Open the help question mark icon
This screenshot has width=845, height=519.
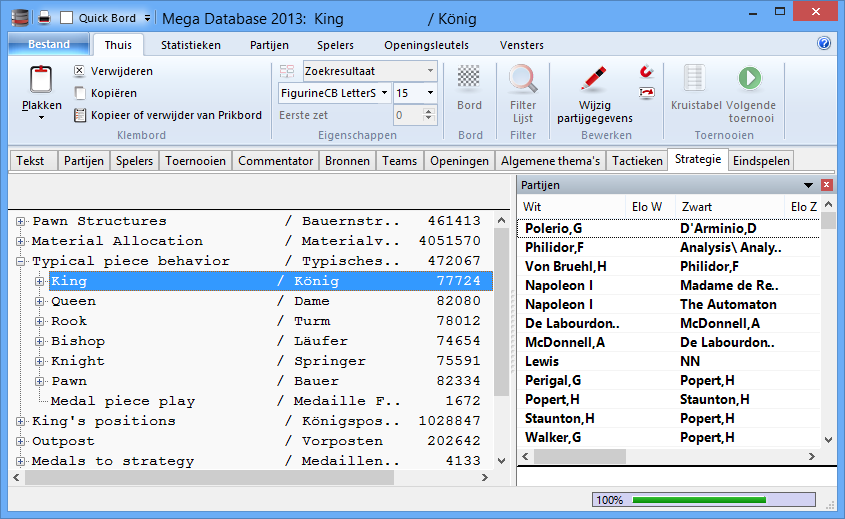point(824,44)
